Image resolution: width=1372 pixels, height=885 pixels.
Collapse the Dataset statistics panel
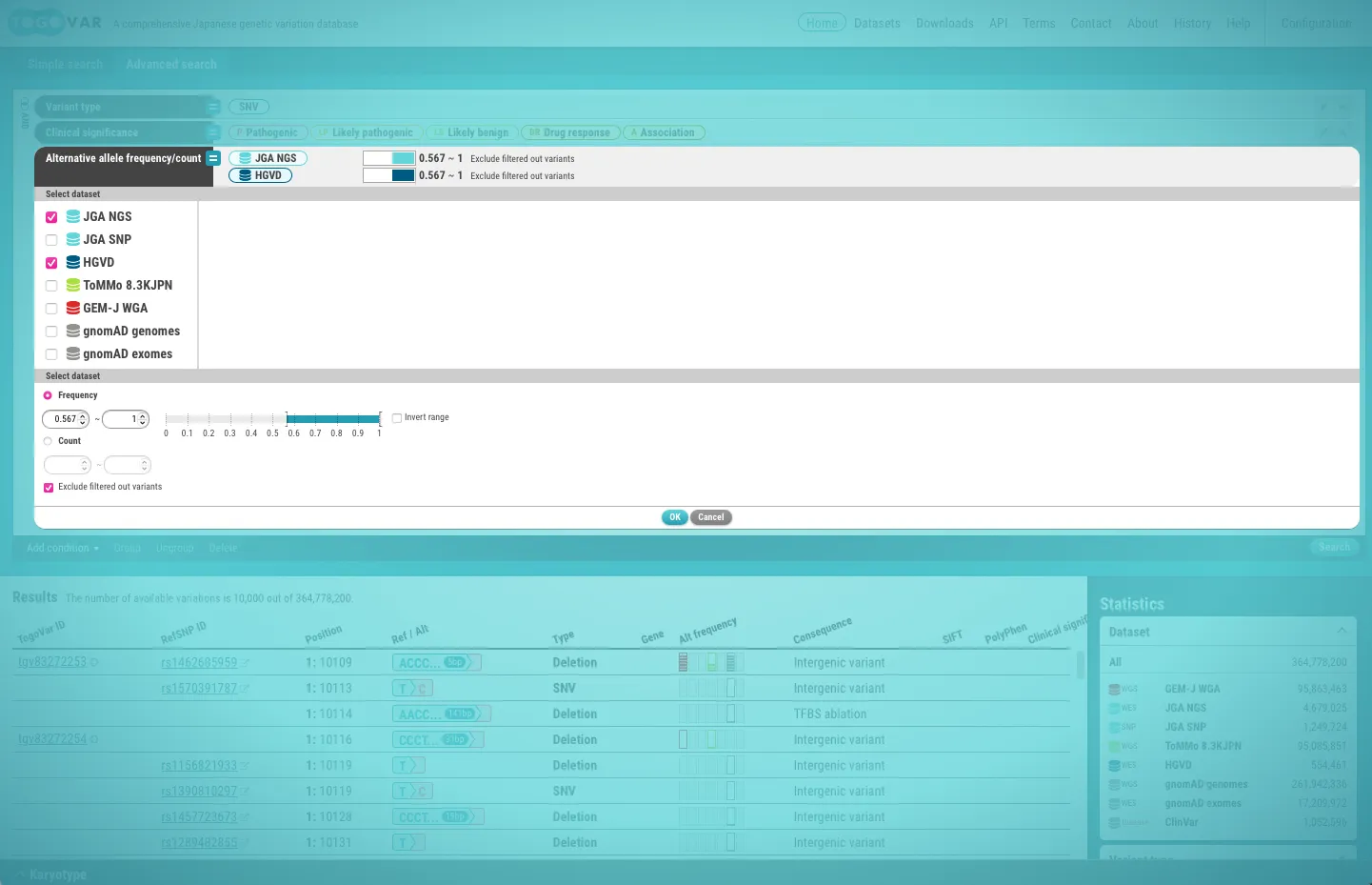1342,632
